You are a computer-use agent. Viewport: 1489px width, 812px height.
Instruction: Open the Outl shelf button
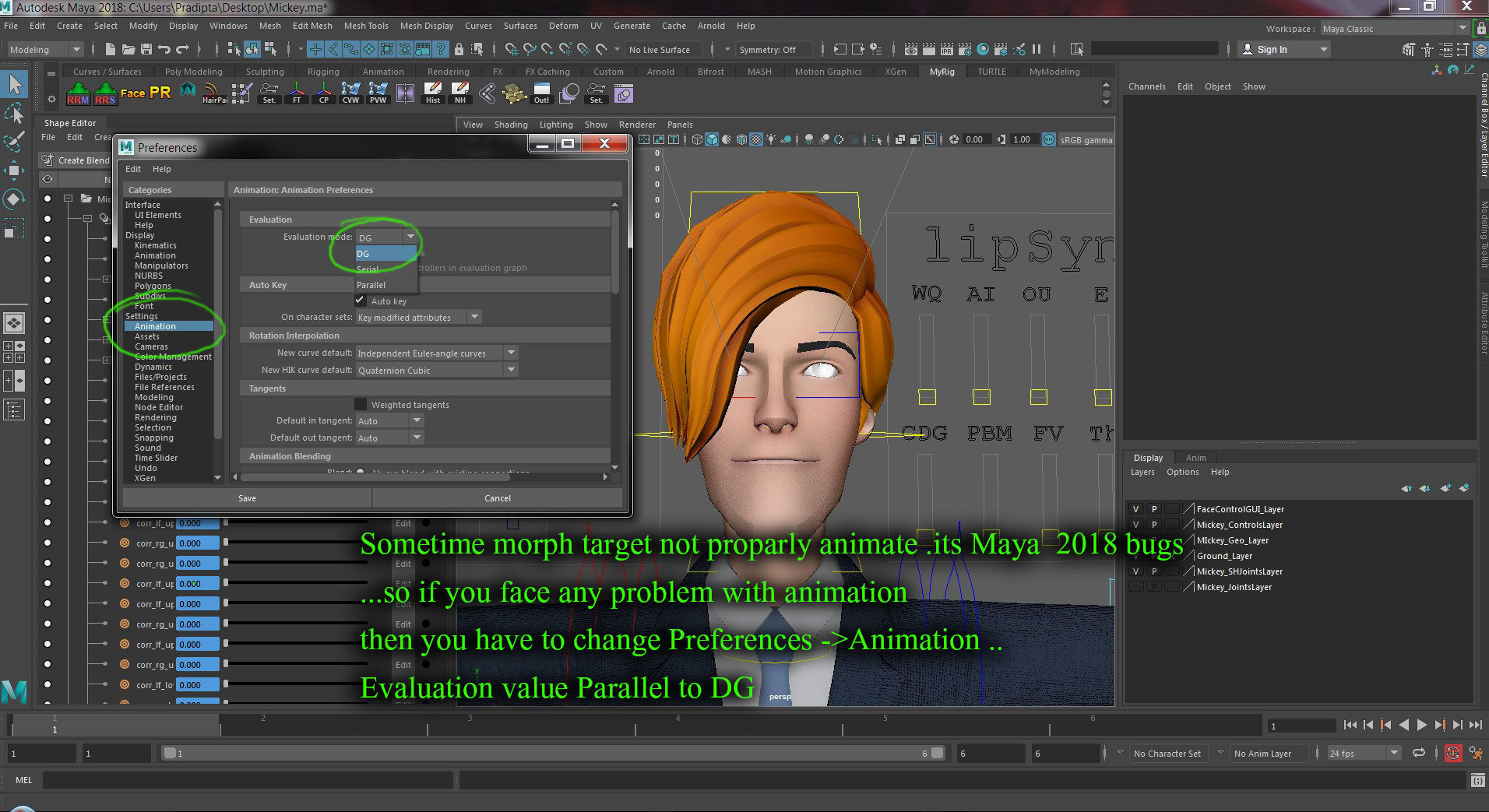coord(541,93)
